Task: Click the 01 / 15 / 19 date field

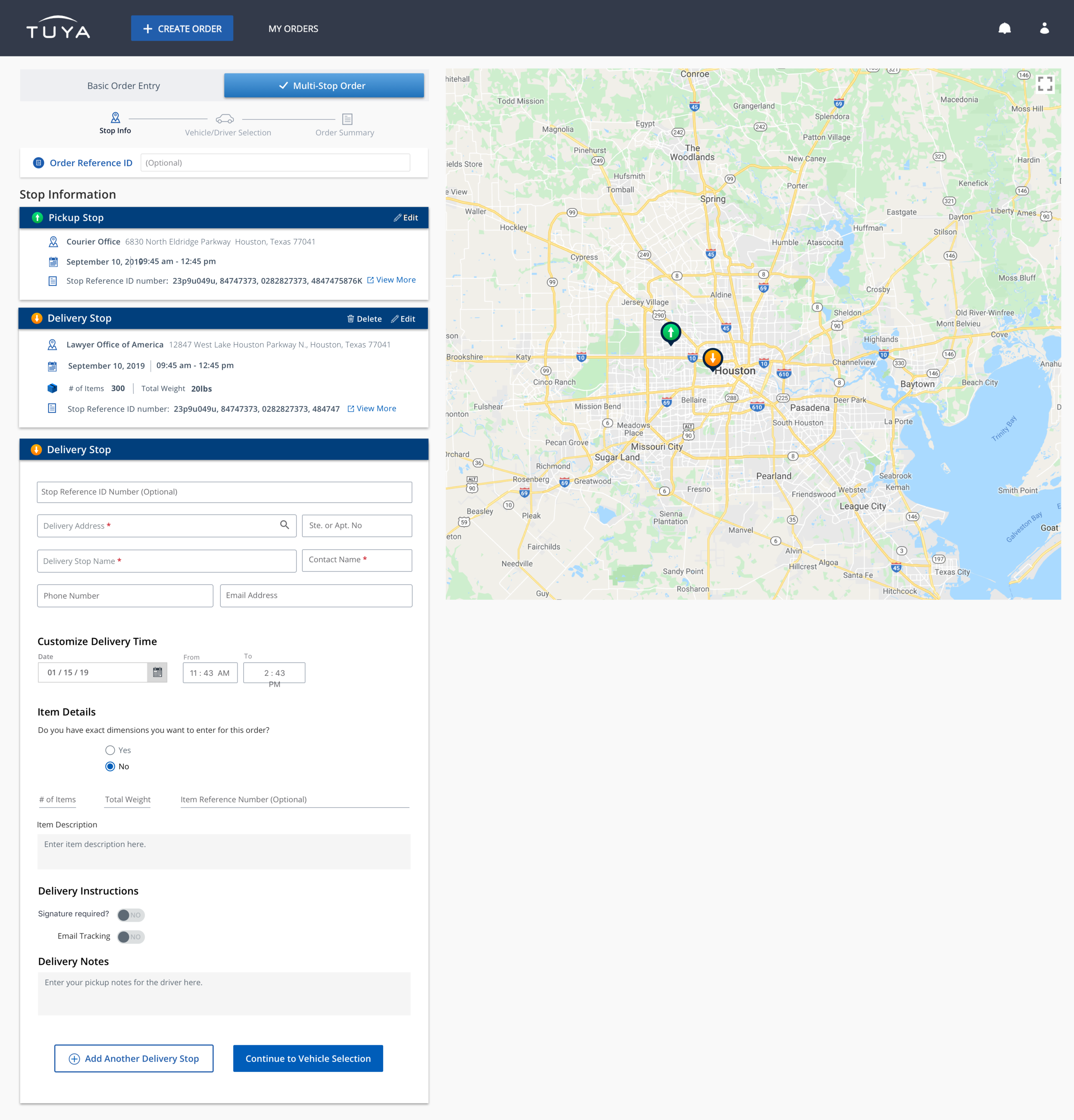Action: coord(92,673)
